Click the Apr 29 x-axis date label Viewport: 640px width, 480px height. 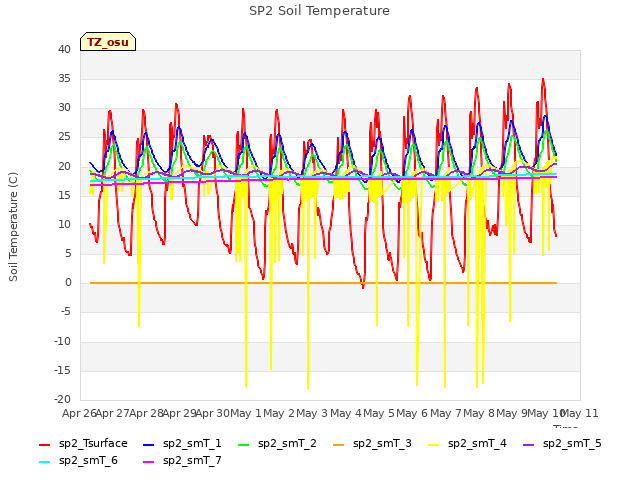click(180, 414)
